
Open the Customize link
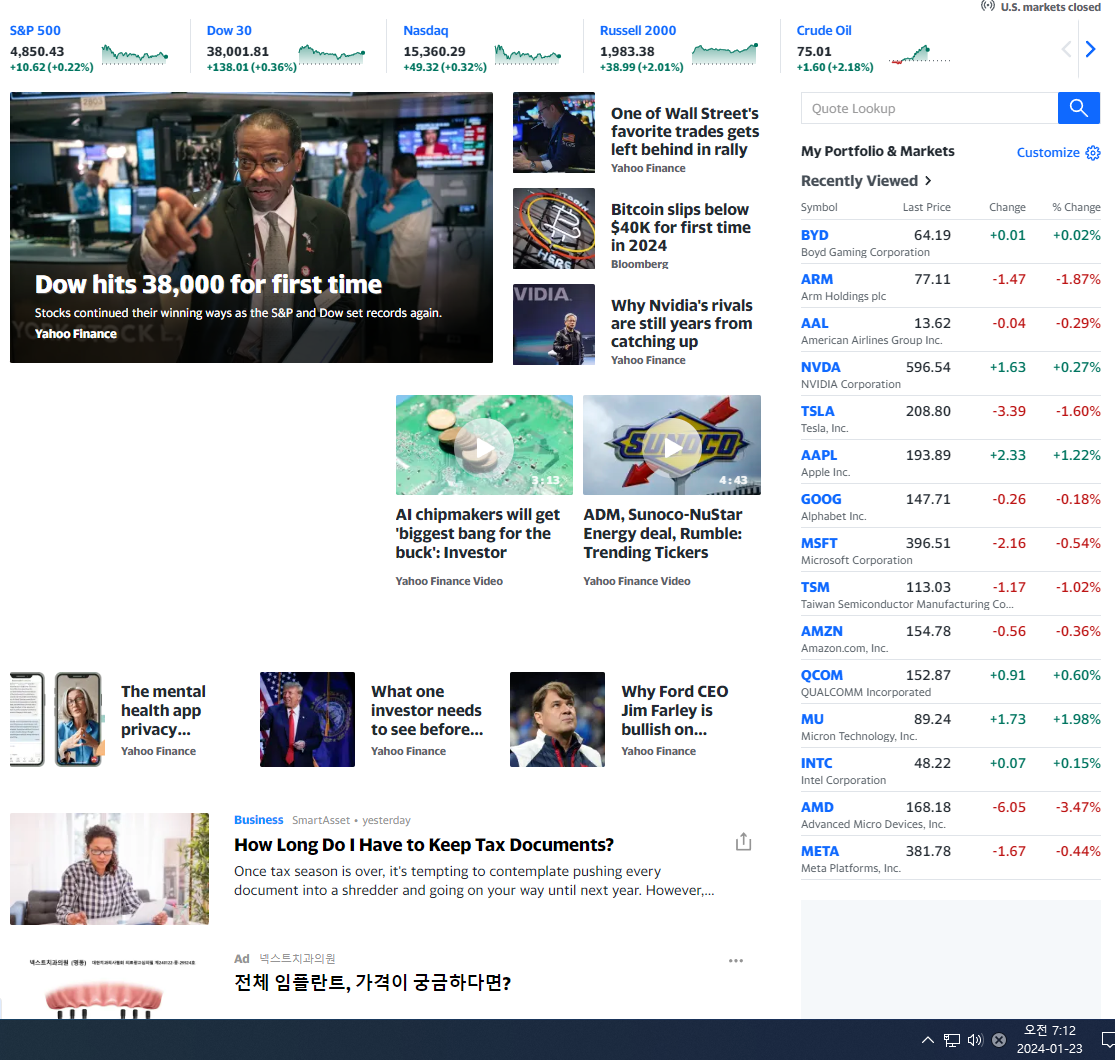[x=1048, y=153]
